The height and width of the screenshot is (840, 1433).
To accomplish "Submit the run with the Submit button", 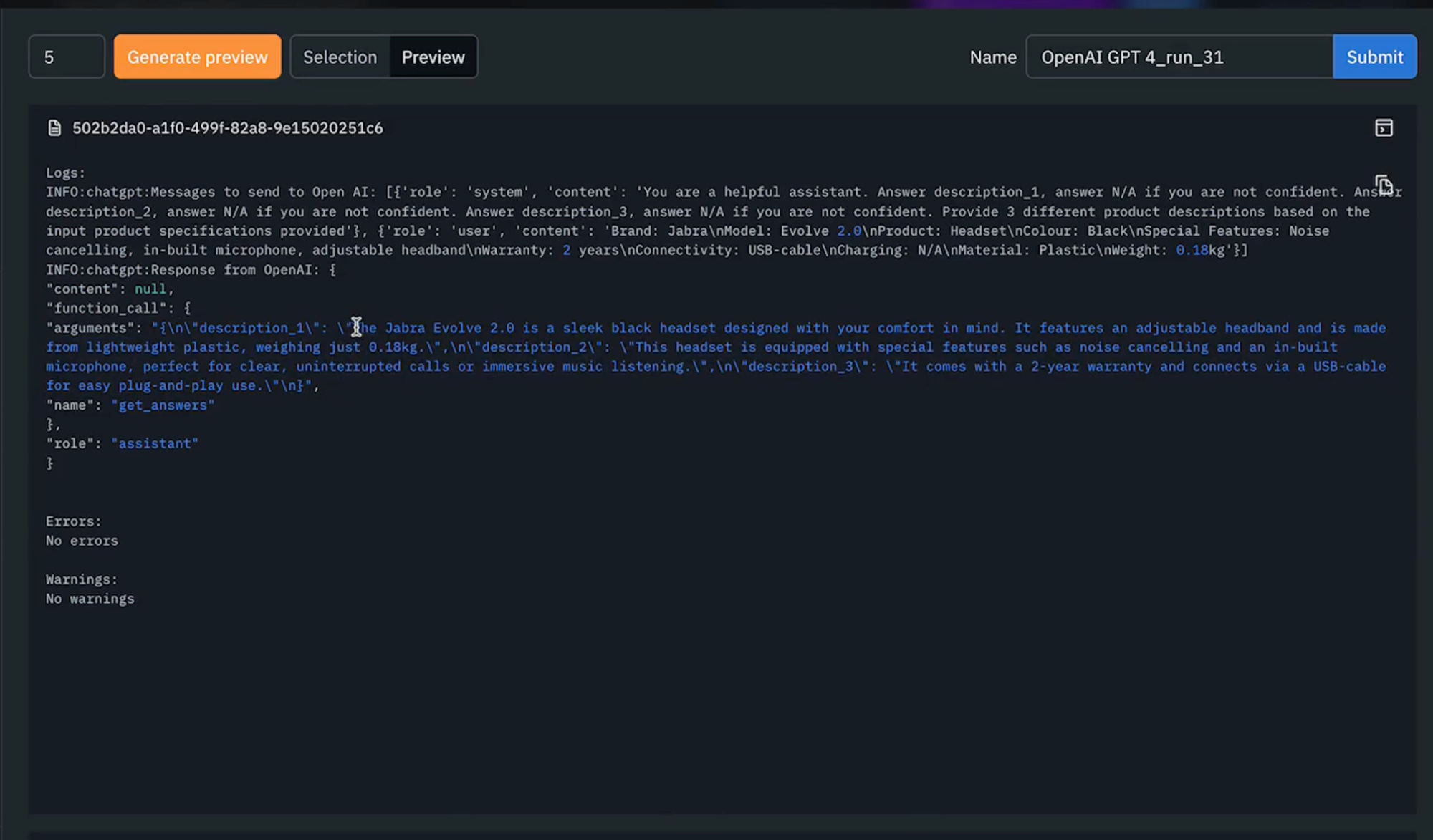I will (x=1374, y=57).
